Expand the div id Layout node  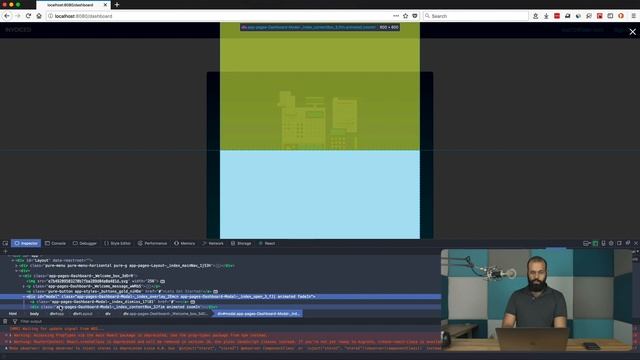click(13, 260)
